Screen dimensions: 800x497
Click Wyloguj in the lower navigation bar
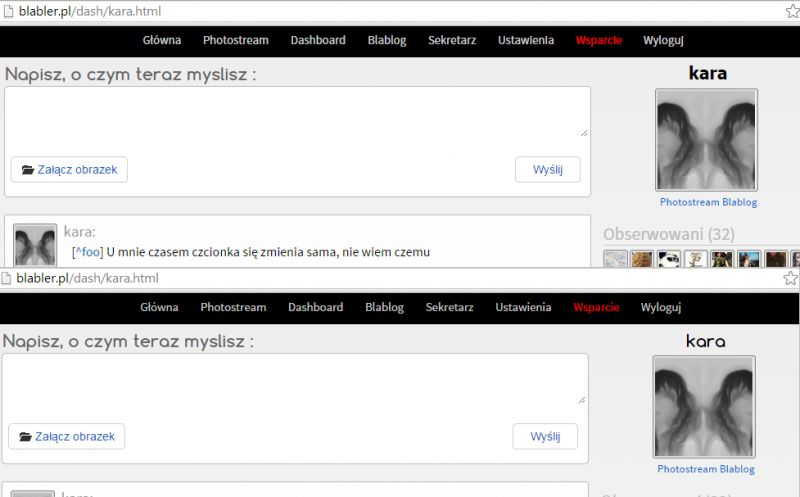click(661, 307)
